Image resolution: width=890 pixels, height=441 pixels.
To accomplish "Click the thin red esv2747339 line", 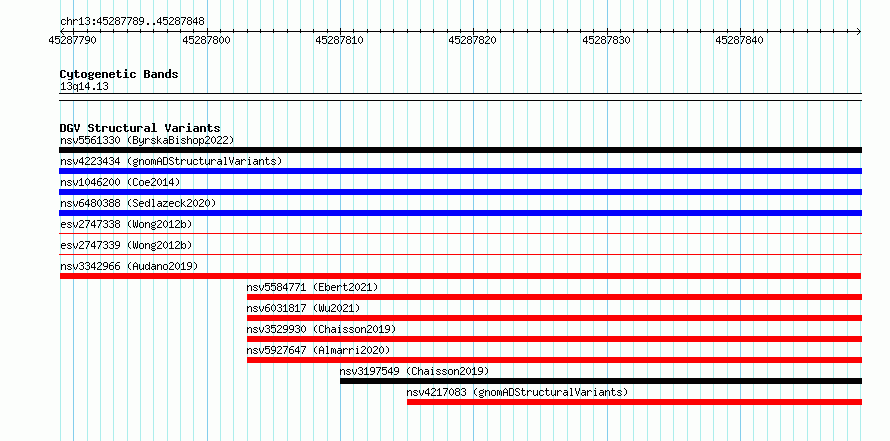I will 460,254.
